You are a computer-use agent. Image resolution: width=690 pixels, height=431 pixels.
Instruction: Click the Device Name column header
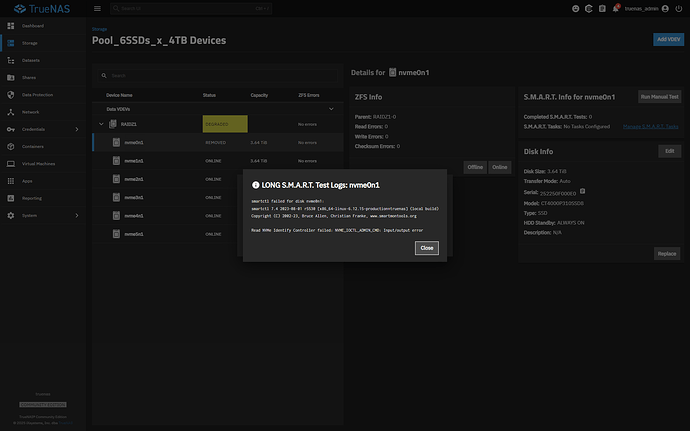coord(119,95)
